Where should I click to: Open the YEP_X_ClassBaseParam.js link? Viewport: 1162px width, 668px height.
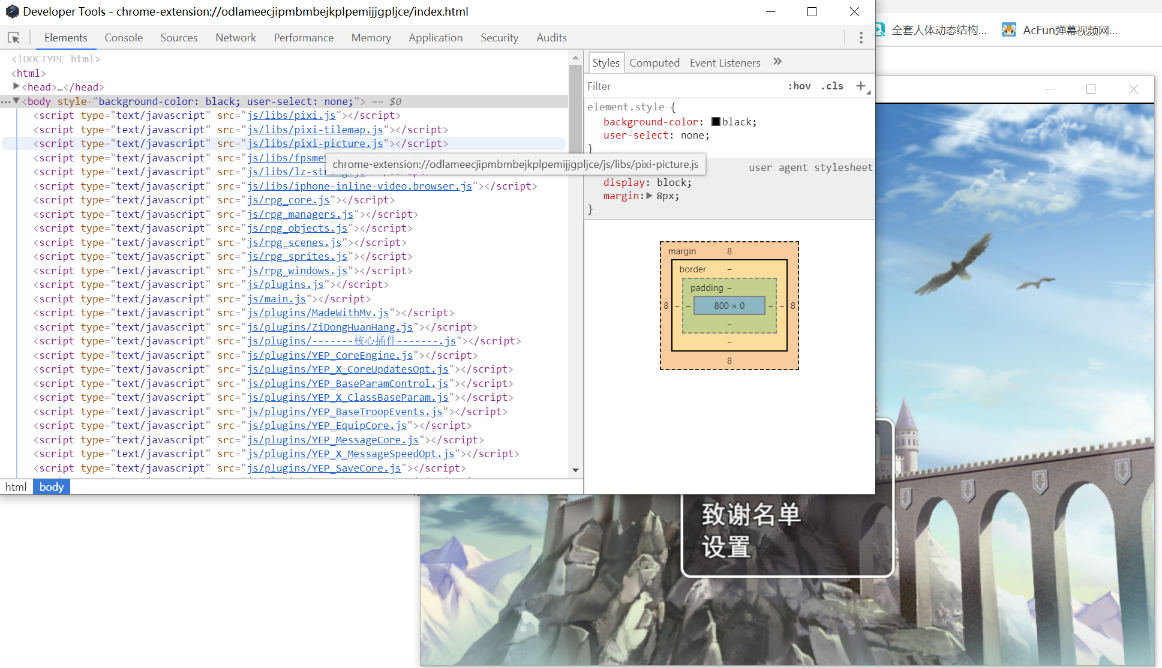[x=348, y=397]
